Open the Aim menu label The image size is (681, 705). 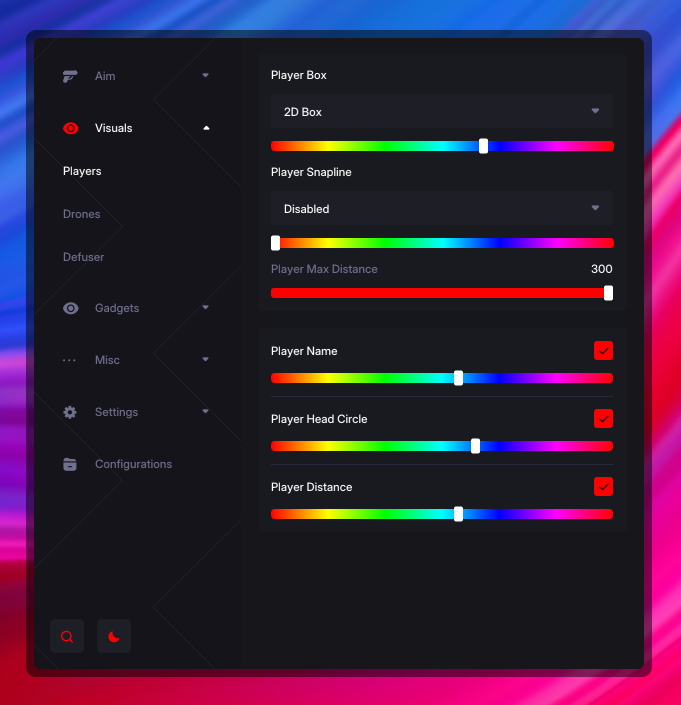click(x=105, y=76)
